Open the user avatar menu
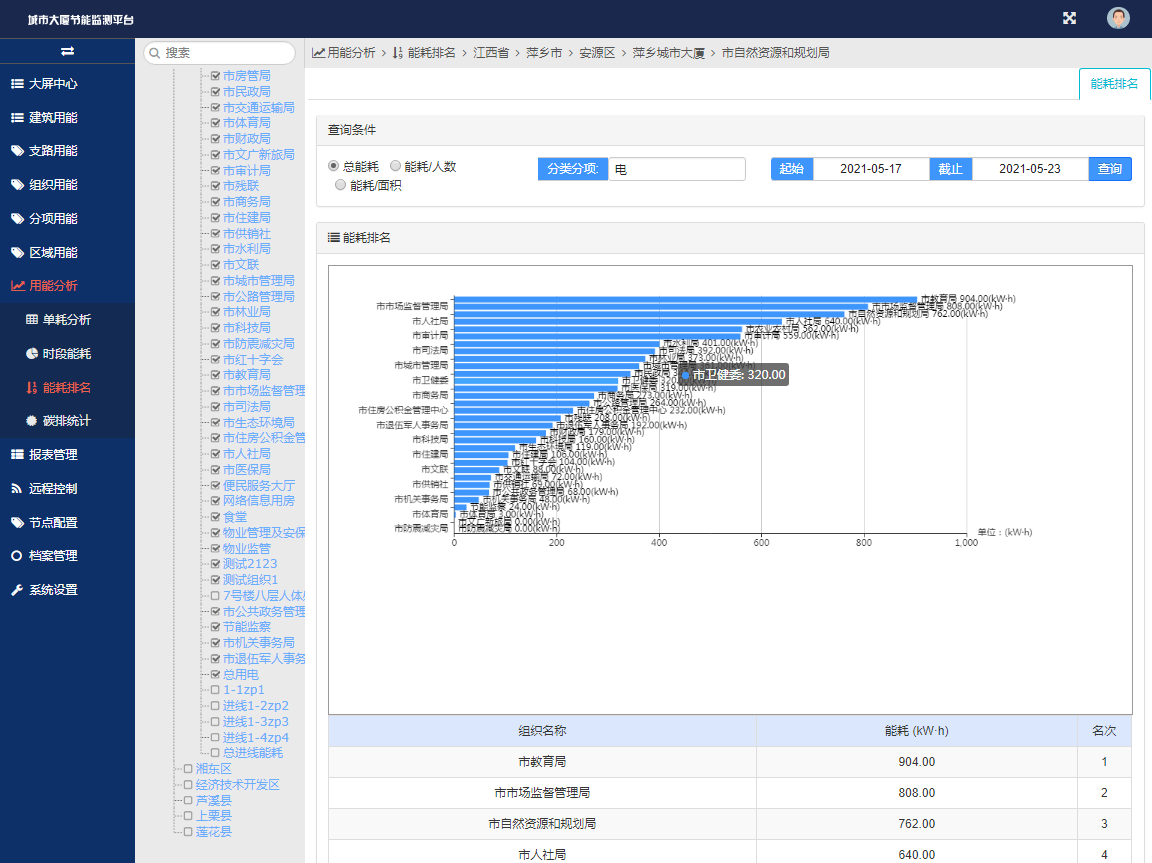The width and height of the screenshot is (1152, 863). click(x=1118, y=18)
